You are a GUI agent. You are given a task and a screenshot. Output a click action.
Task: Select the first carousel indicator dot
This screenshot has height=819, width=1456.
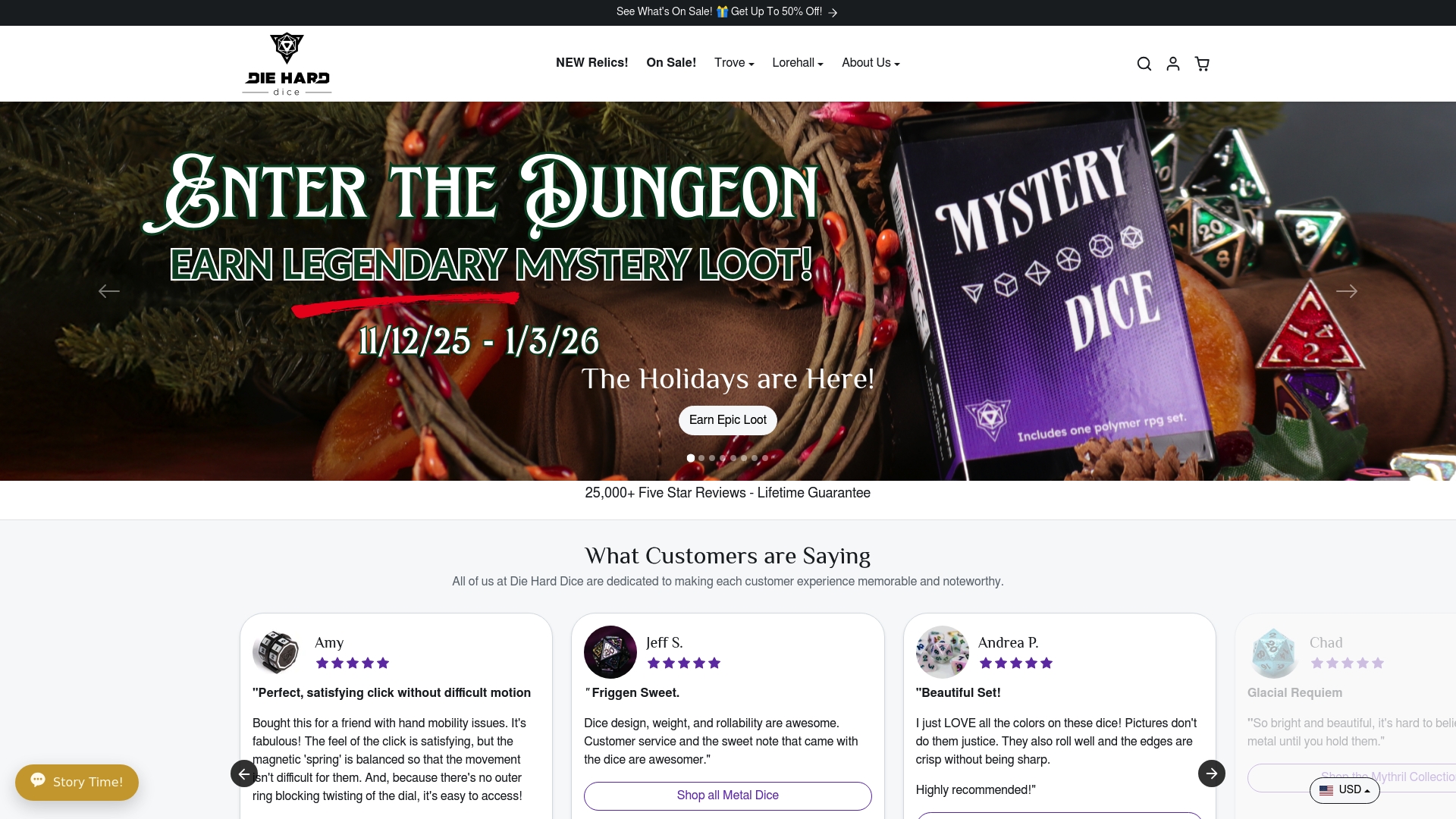pos(690,458)
